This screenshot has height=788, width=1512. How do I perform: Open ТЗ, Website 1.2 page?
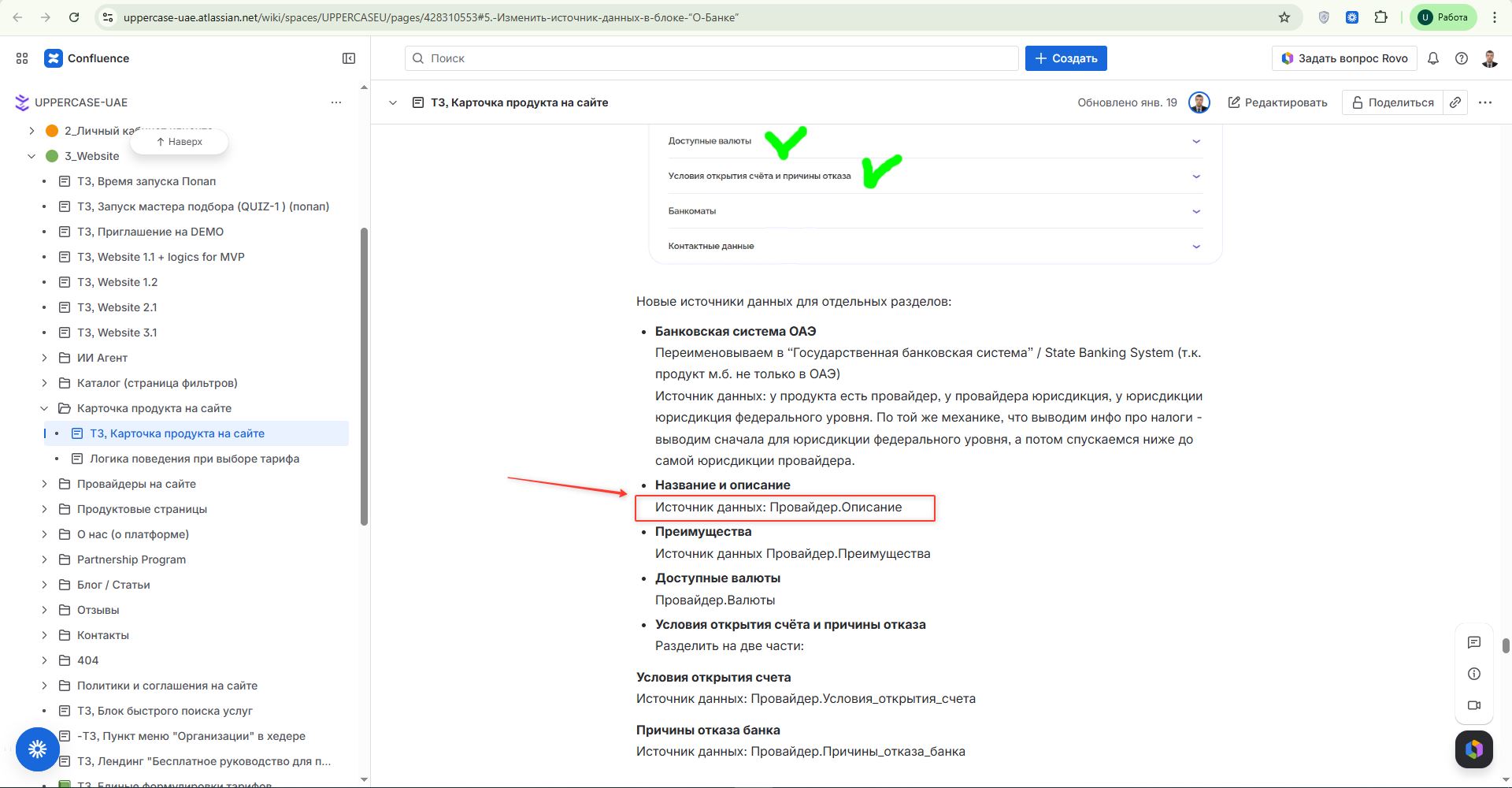coord(117,282)
